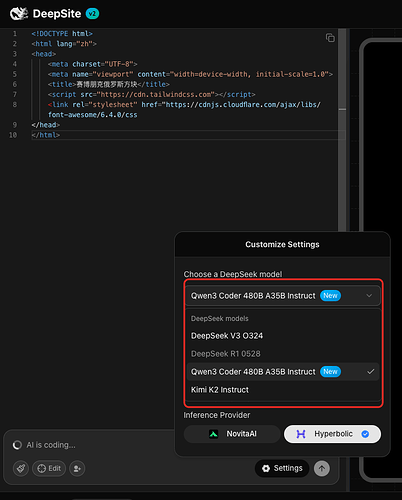Click the AI is coding spinner icon
This screenshot has height=500, width=402.
coord(17,445)
